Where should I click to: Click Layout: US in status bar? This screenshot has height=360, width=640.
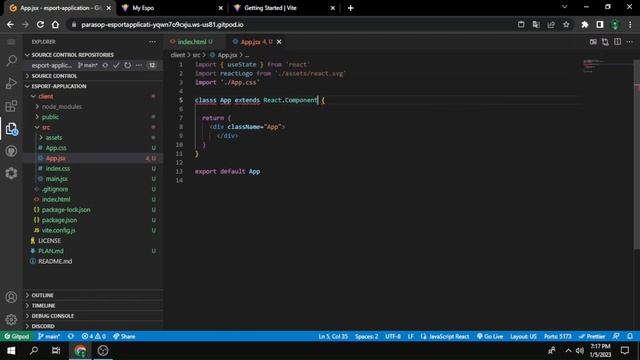click(523, 336)
